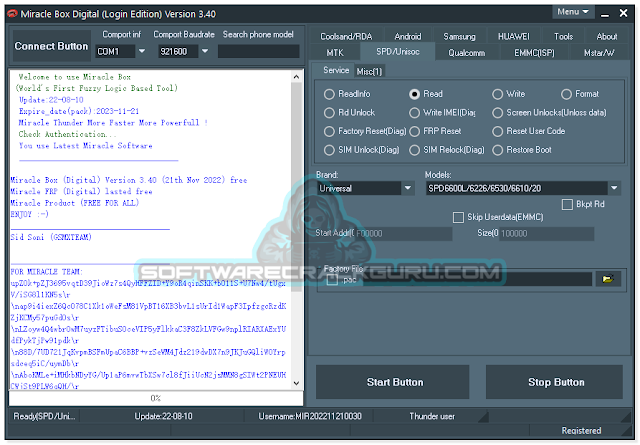Select the Restore Boot radio button
Image resolution: width=640 pixels, height=445 pixels.
(x=498, y=150)
